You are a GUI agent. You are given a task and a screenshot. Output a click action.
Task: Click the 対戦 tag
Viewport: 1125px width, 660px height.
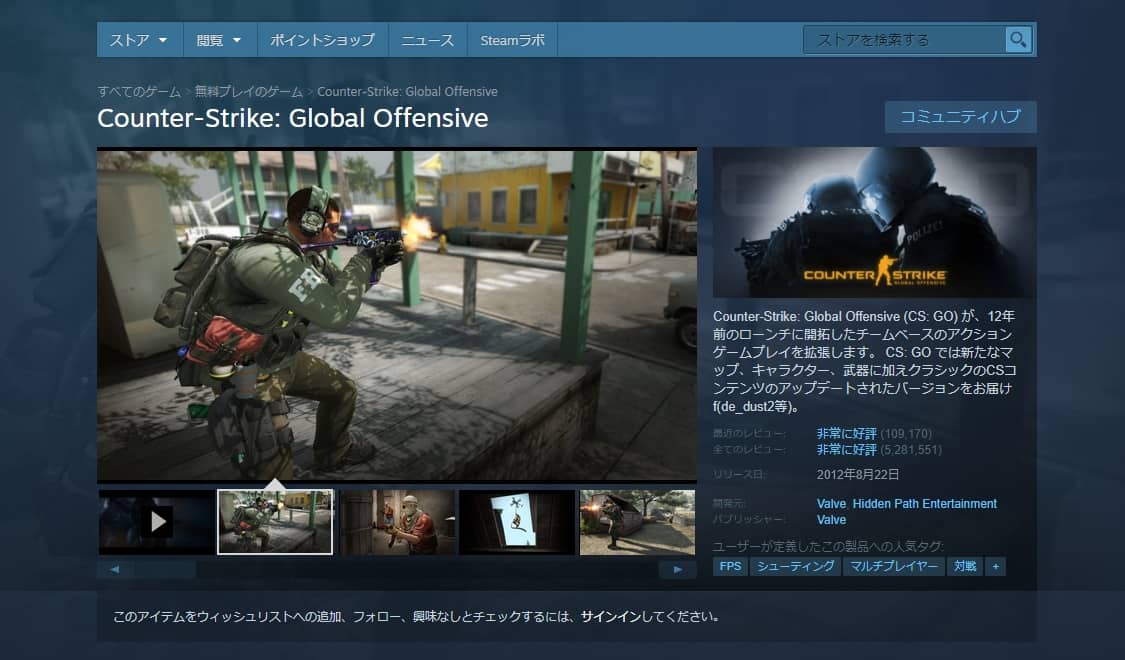[x=965, y=566]
